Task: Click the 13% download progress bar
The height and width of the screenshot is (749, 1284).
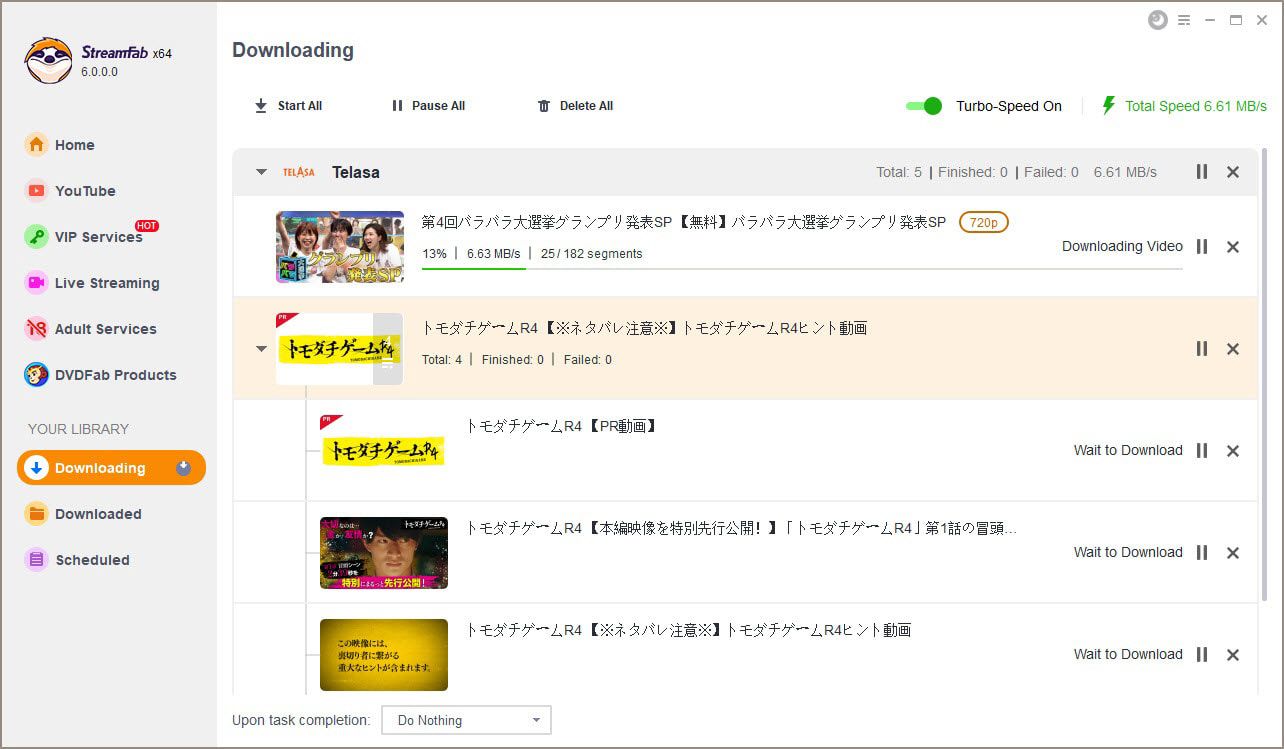Action: click(802, 268)
